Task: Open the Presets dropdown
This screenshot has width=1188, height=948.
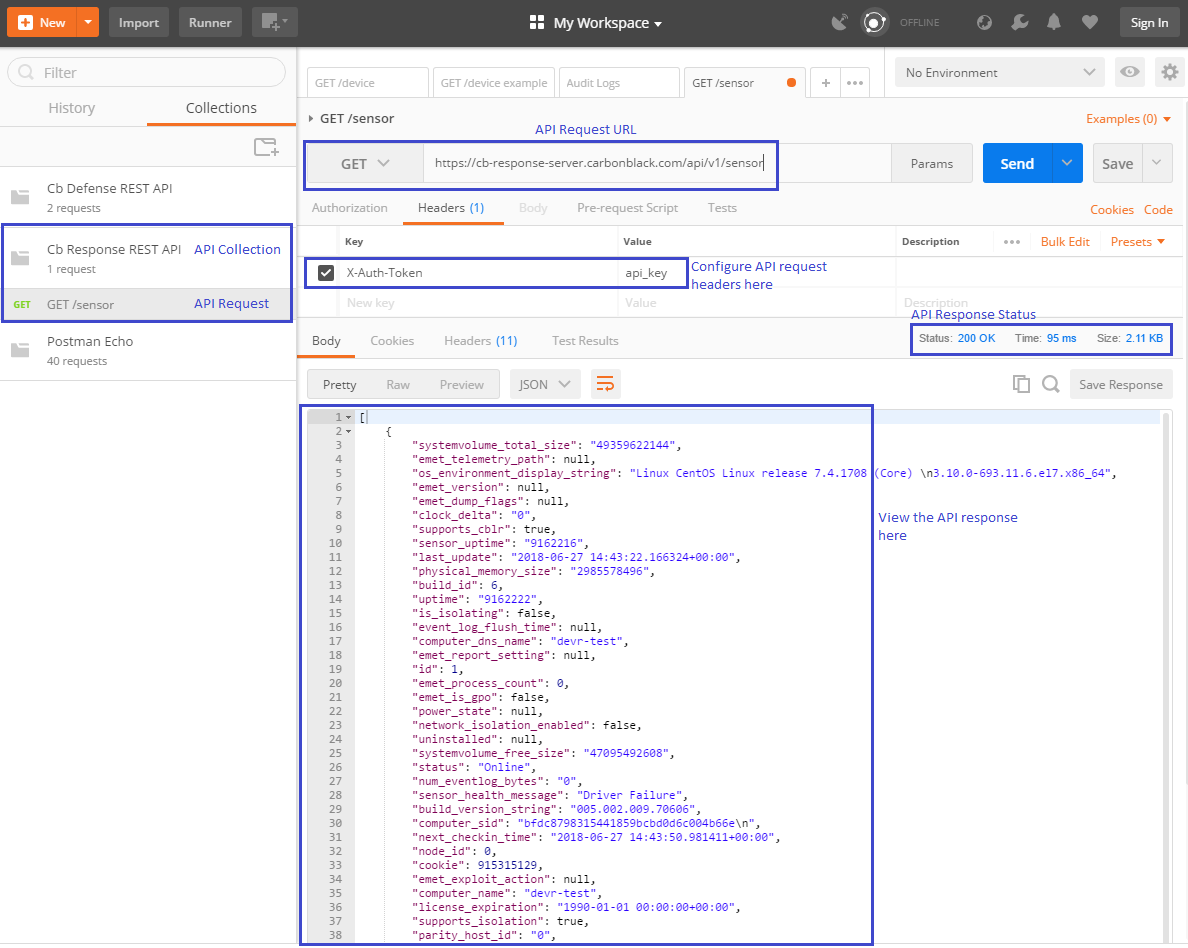Action: click(x=1137, y=242)
